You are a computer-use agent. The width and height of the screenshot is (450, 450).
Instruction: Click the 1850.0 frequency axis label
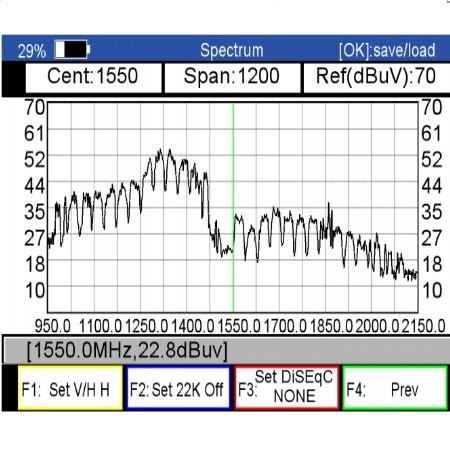click(x=331, y=326)
